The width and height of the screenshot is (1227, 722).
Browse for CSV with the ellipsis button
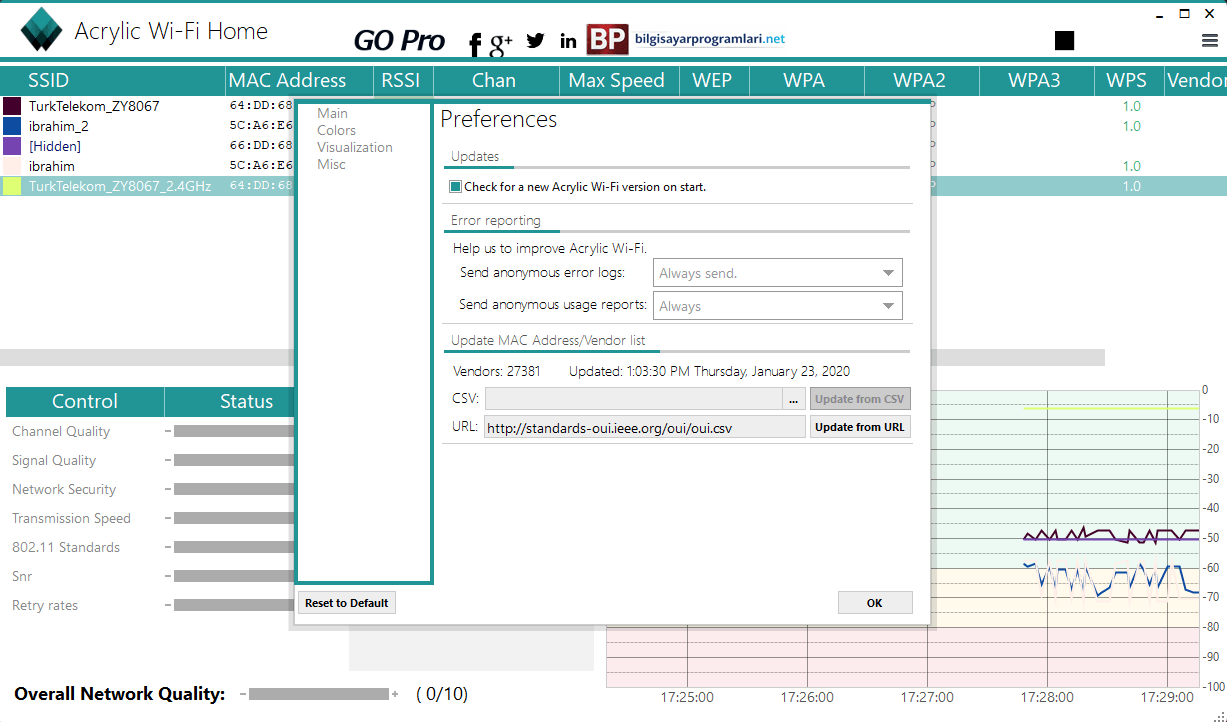click(x=794, y=399)
